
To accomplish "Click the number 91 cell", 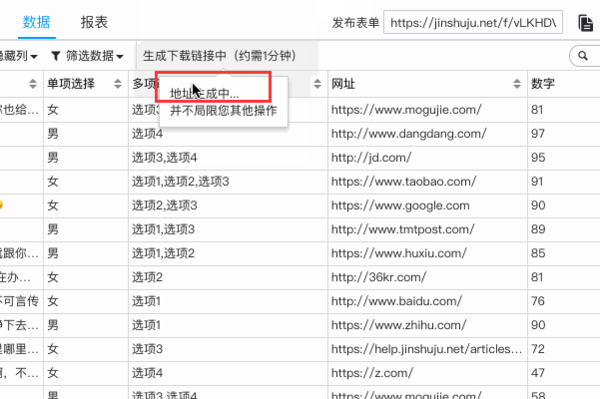I will pyautogui.click(x=564, y=182).
